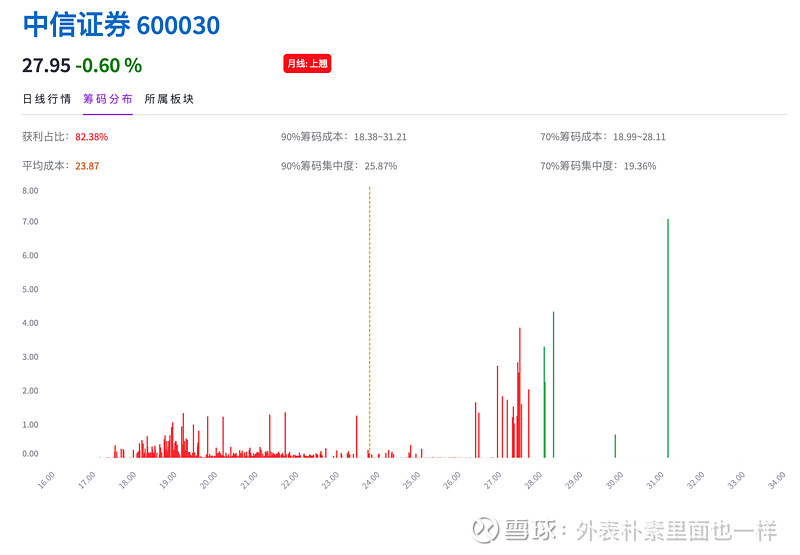The image size is (800, 555).
Task: Click the 34.00 x-axis label
Action: [x=777, y=480]
